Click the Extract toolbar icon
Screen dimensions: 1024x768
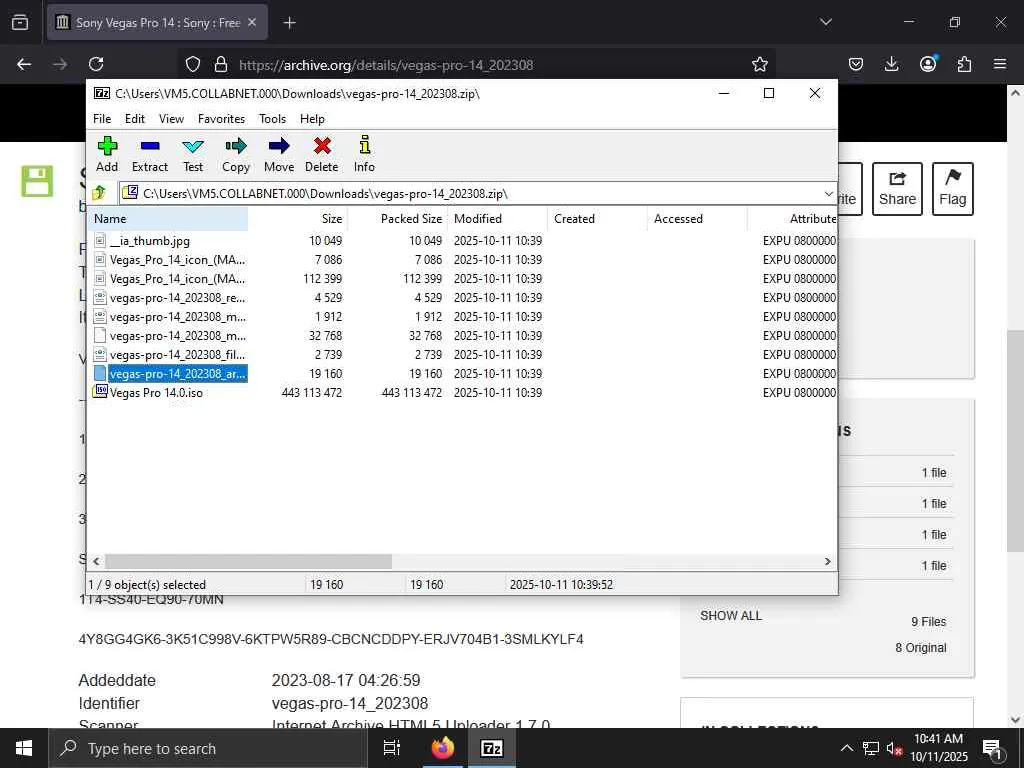click(x=150, y=154)
